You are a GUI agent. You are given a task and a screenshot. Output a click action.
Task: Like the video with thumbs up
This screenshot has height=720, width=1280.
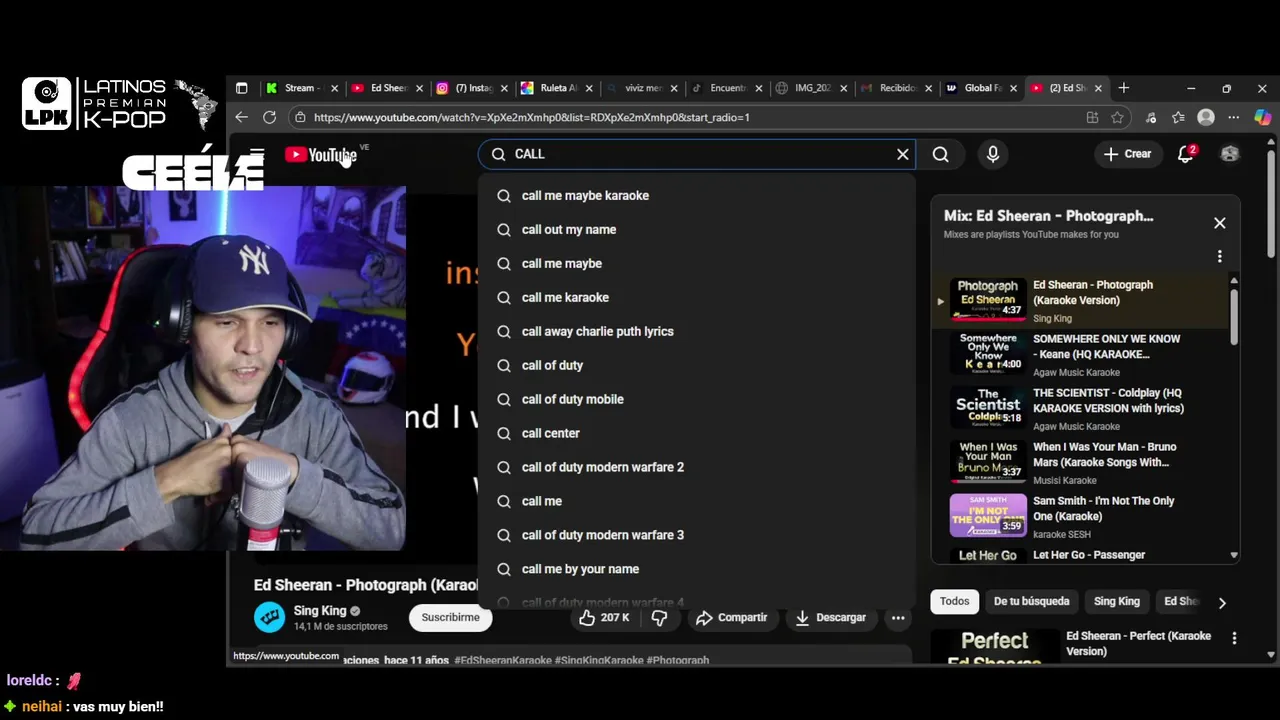tap(604, 617)
